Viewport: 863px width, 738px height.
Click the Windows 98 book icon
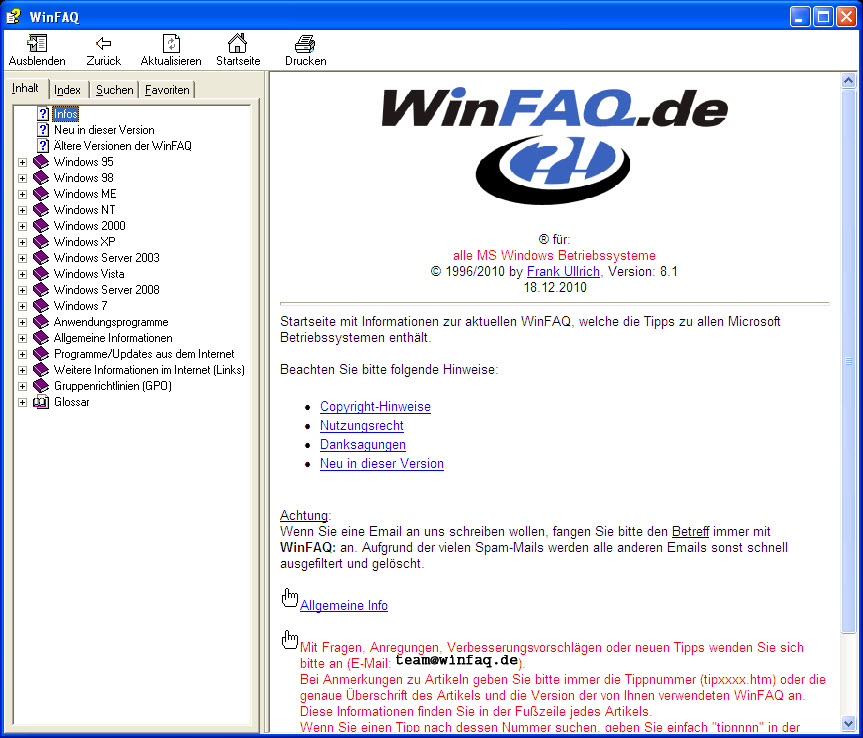[41, 178]
